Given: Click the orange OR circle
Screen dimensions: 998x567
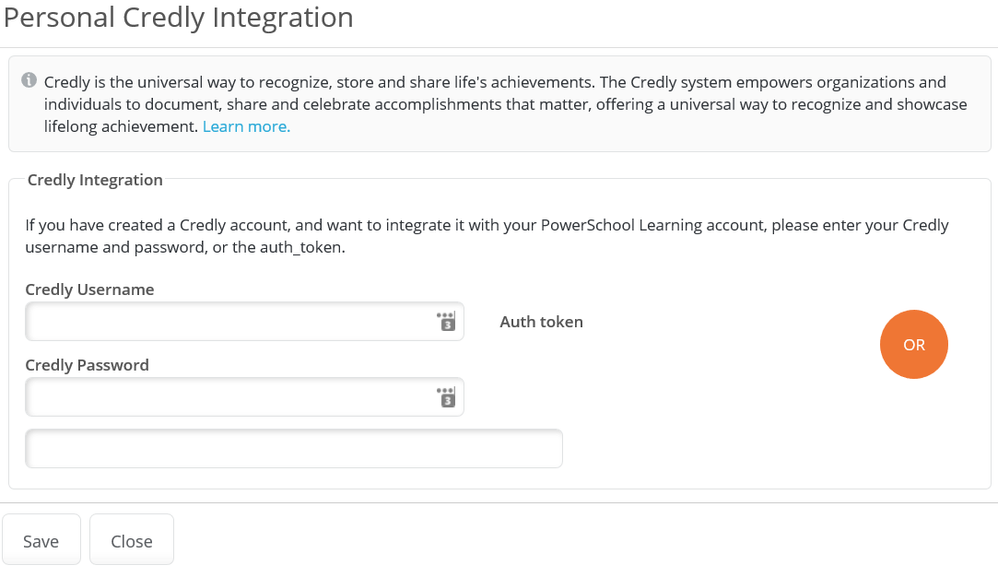Looking at the screenshot, I should (914, 344).
